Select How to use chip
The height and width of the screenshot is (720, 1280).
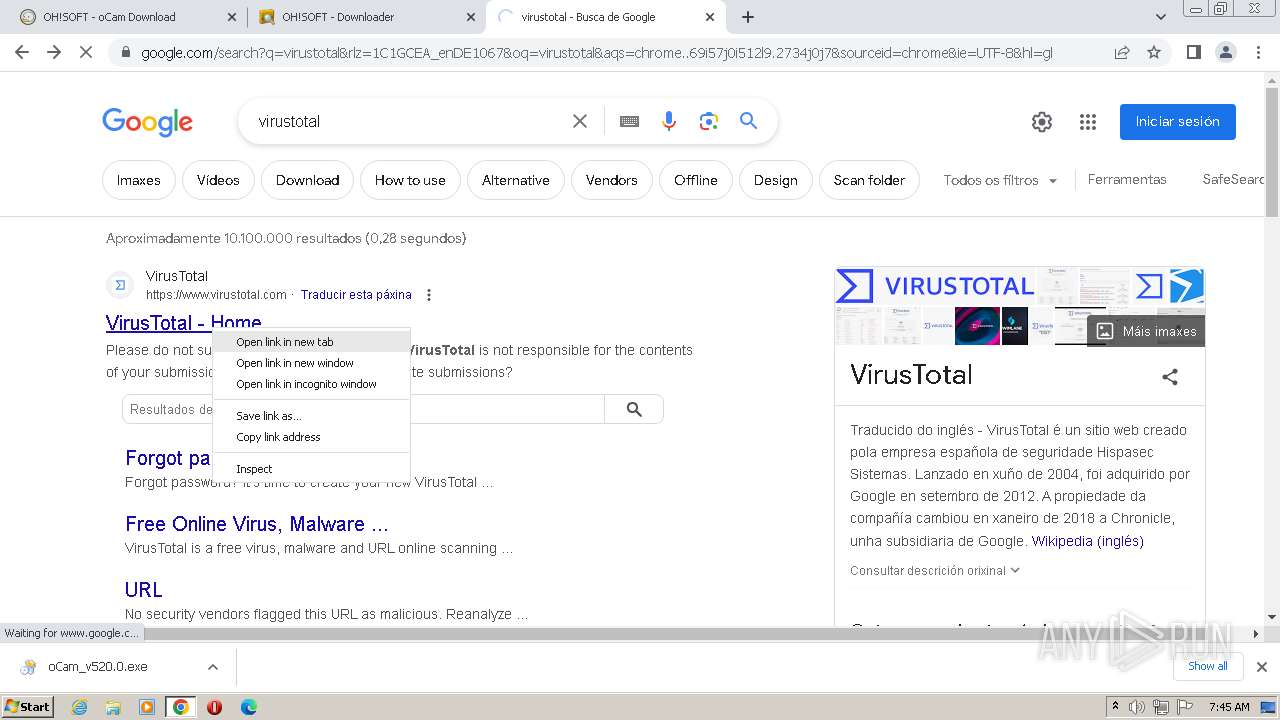[x=410, y=180]
